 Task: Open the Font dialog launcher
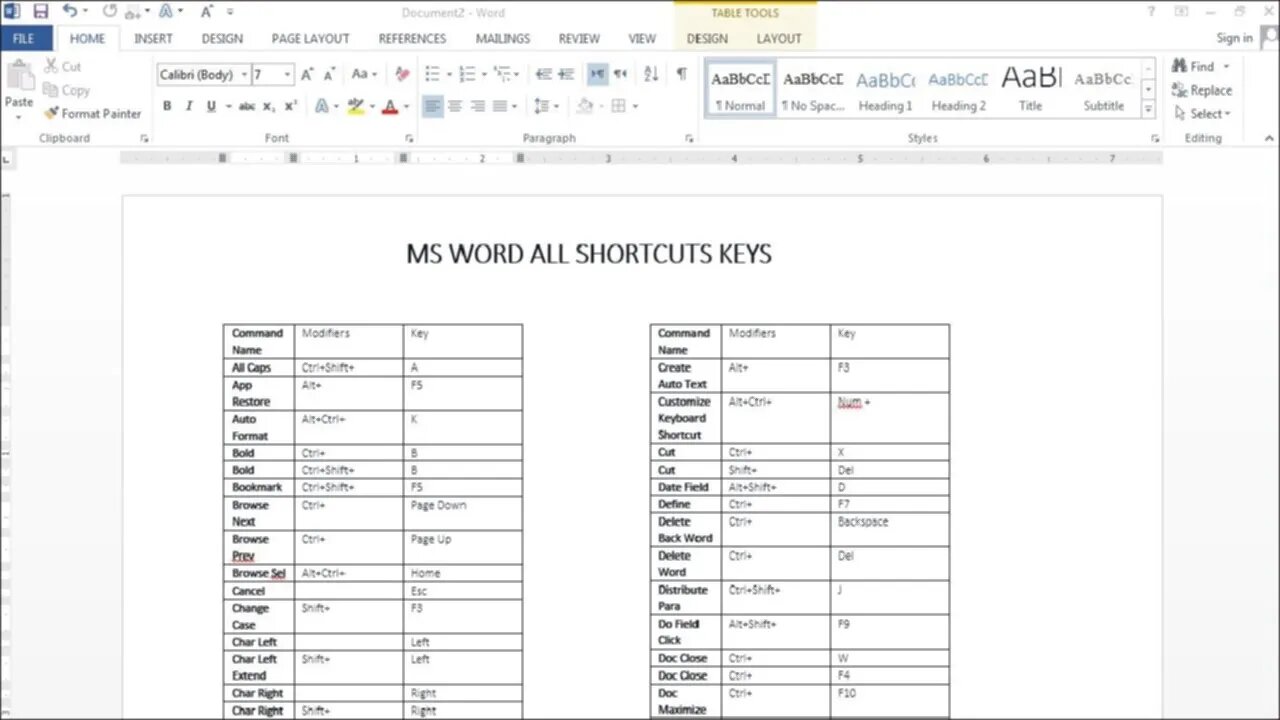point(409,139)
